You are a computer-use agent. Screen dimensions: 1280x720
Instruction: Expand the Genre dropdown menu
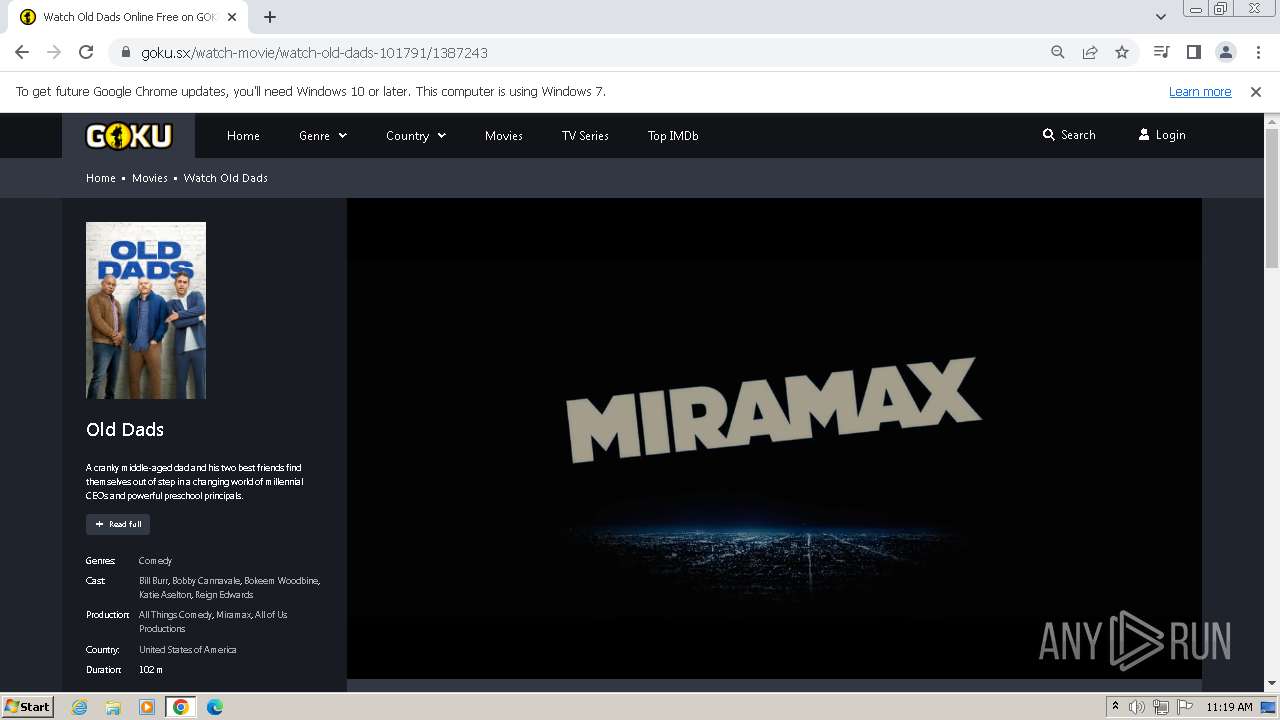pos(323,135)
